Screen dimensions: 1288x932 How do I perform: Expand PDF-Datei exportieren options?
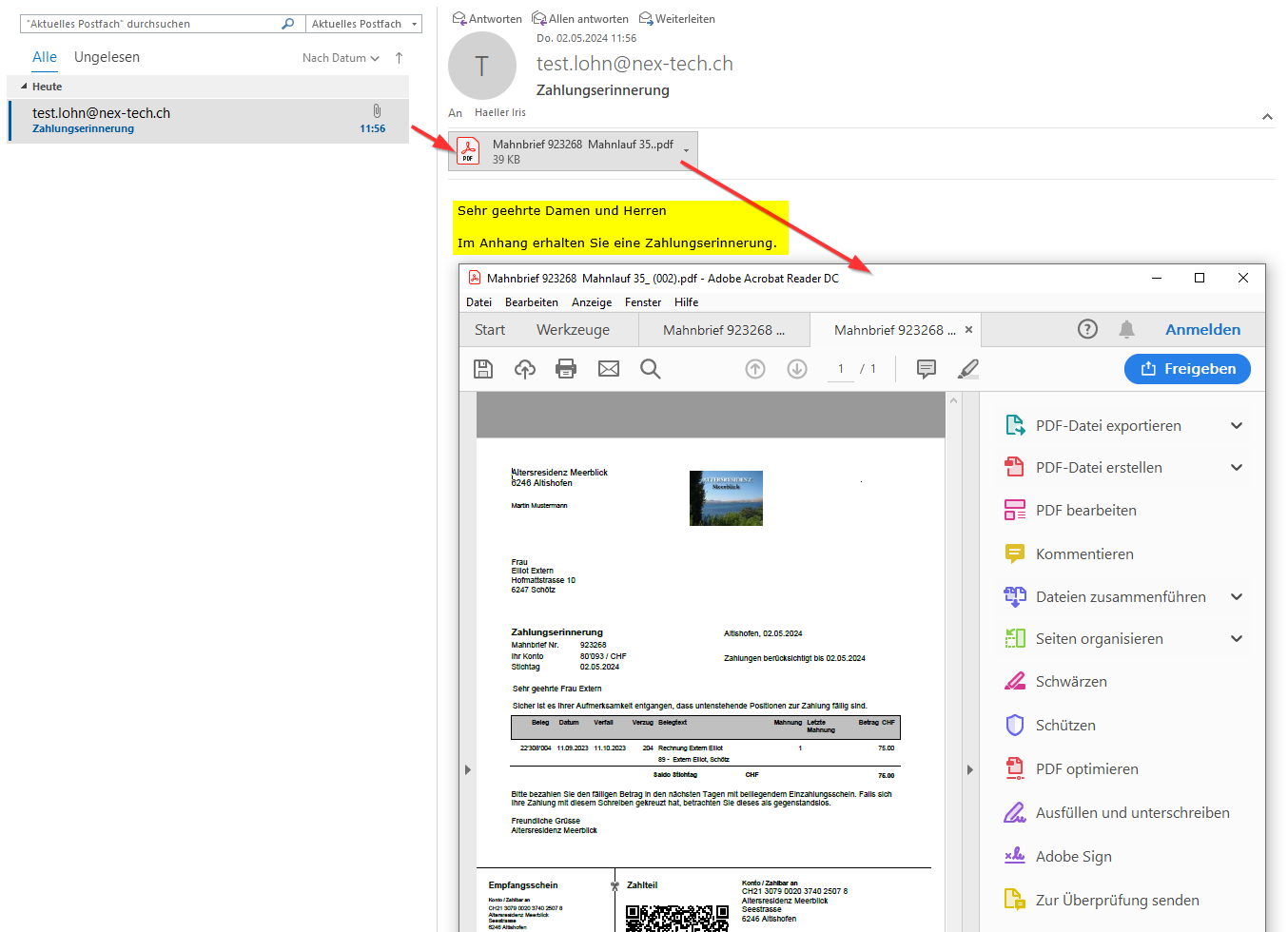click(x=1237, y=426)
